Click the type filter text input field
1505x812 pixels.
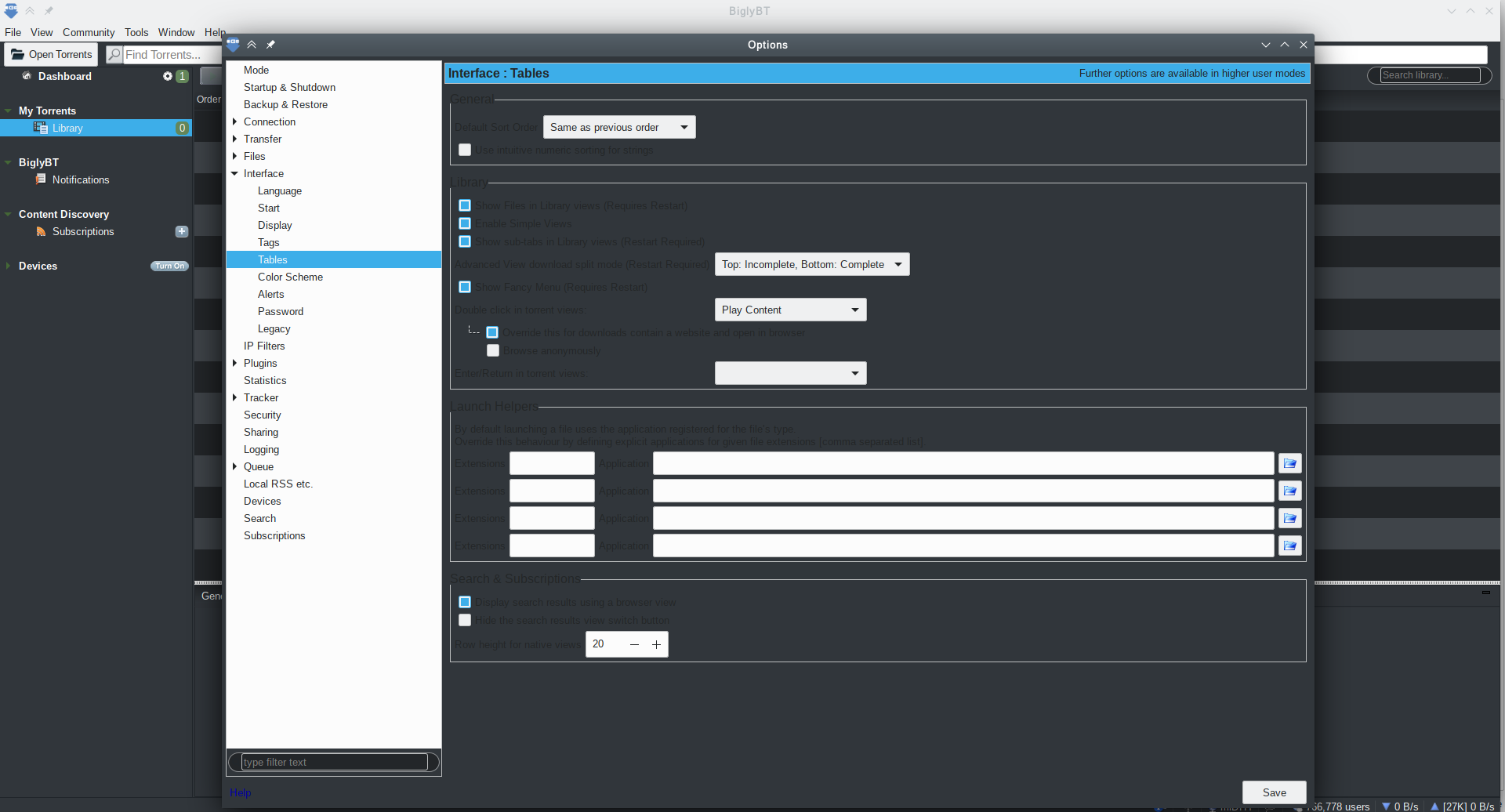(x=332, y=761)
